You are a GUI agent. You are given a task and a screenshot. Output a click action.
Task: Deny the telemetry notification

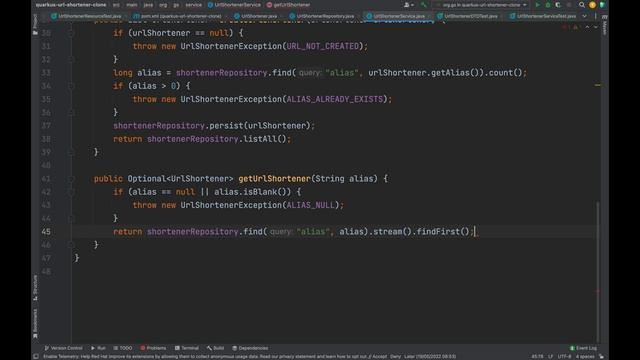click(395, 356)
